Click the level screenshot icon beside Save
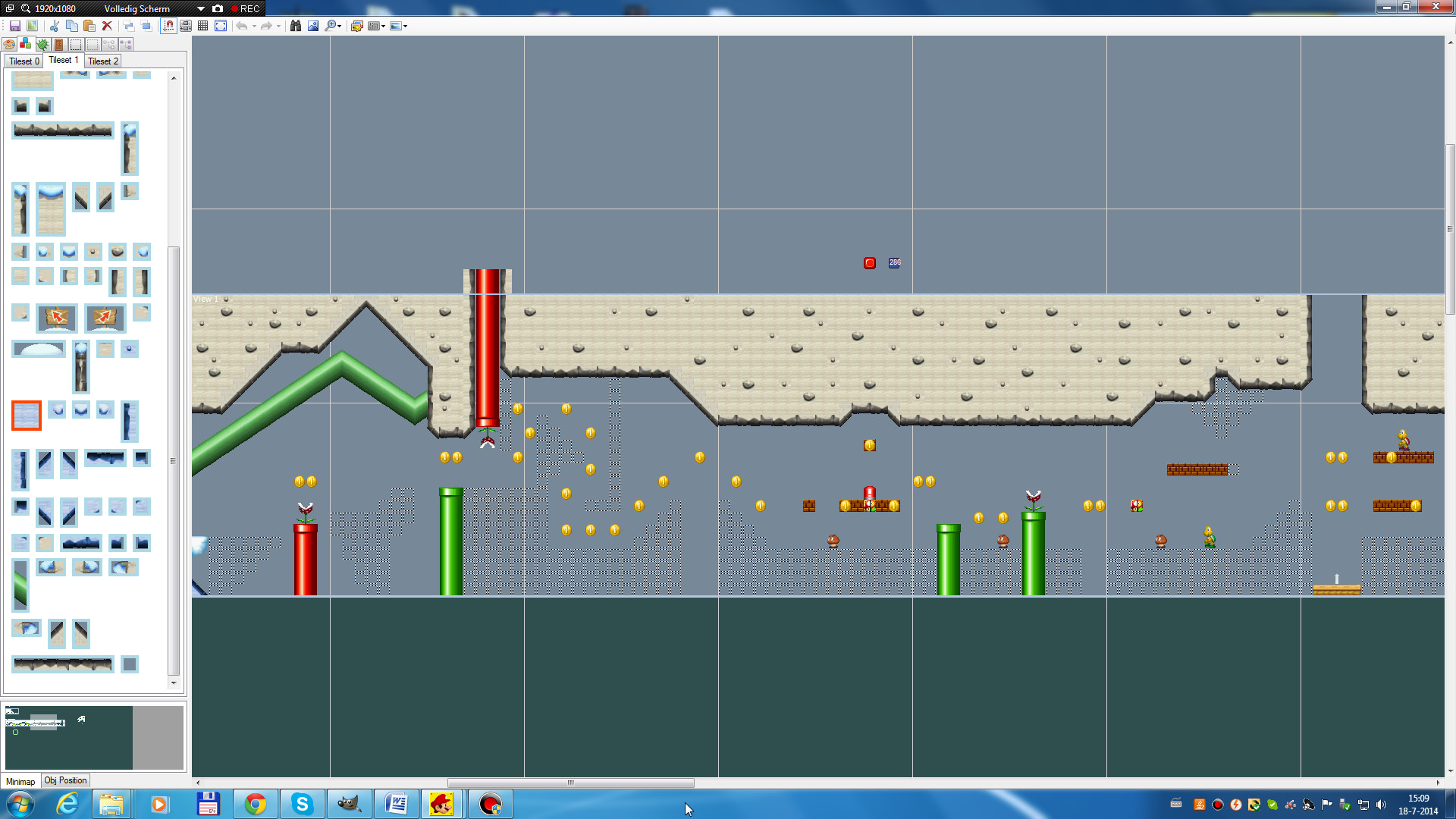1456x819 pixels. point(32,26)
